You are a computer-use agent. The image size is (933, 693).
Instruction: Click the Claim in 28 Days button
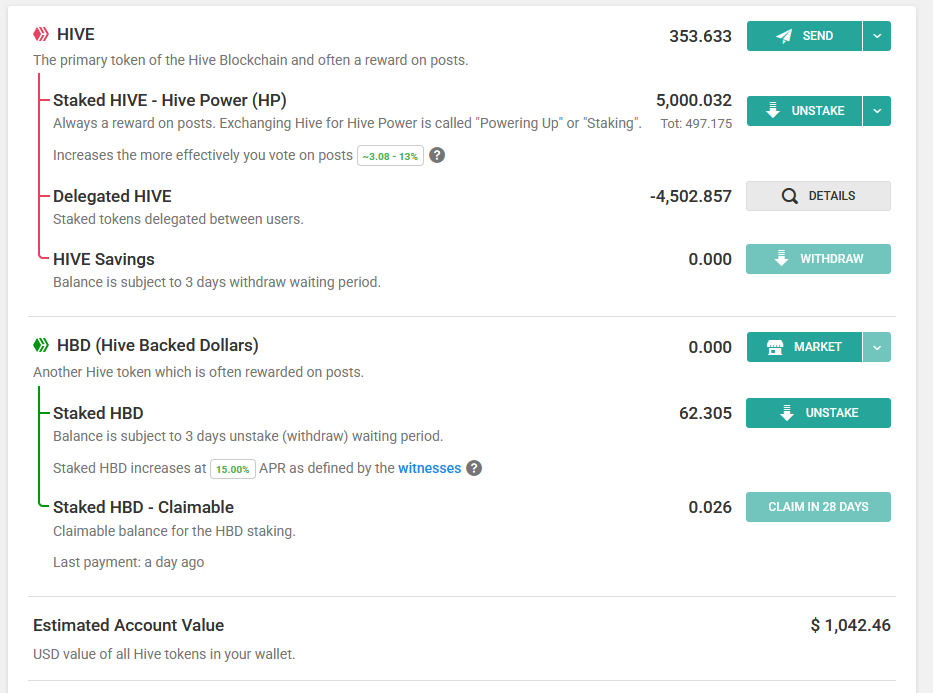818,507
